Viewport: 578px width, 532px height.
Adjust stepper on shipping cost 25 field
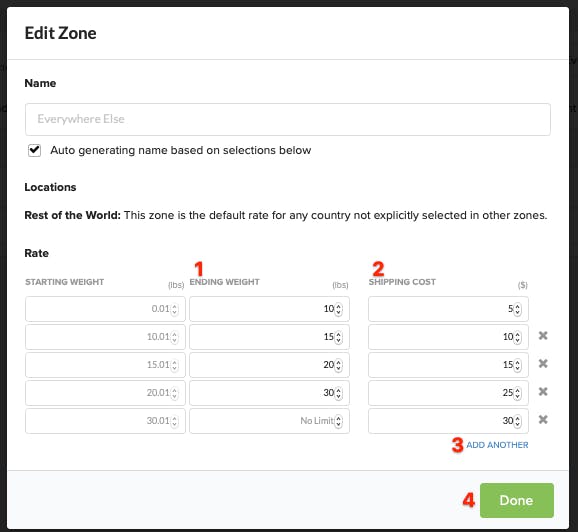pos(518,393)
